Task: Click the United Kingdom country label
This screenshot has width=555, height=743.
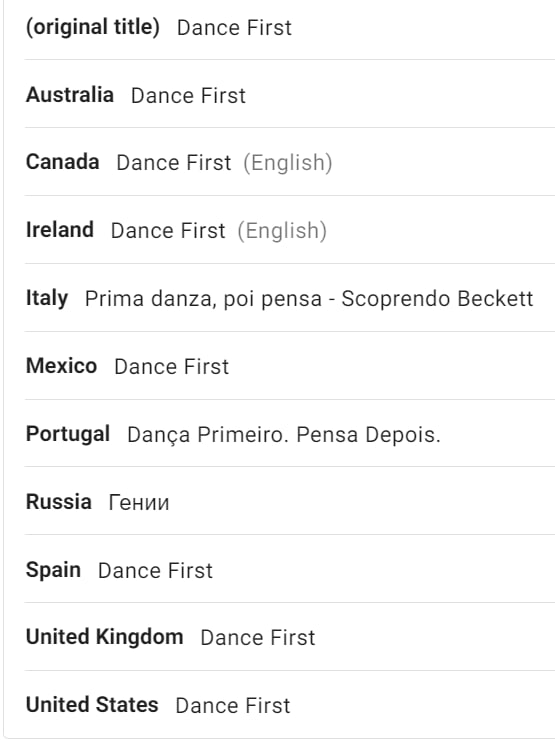Action: [x=104, y=637]
